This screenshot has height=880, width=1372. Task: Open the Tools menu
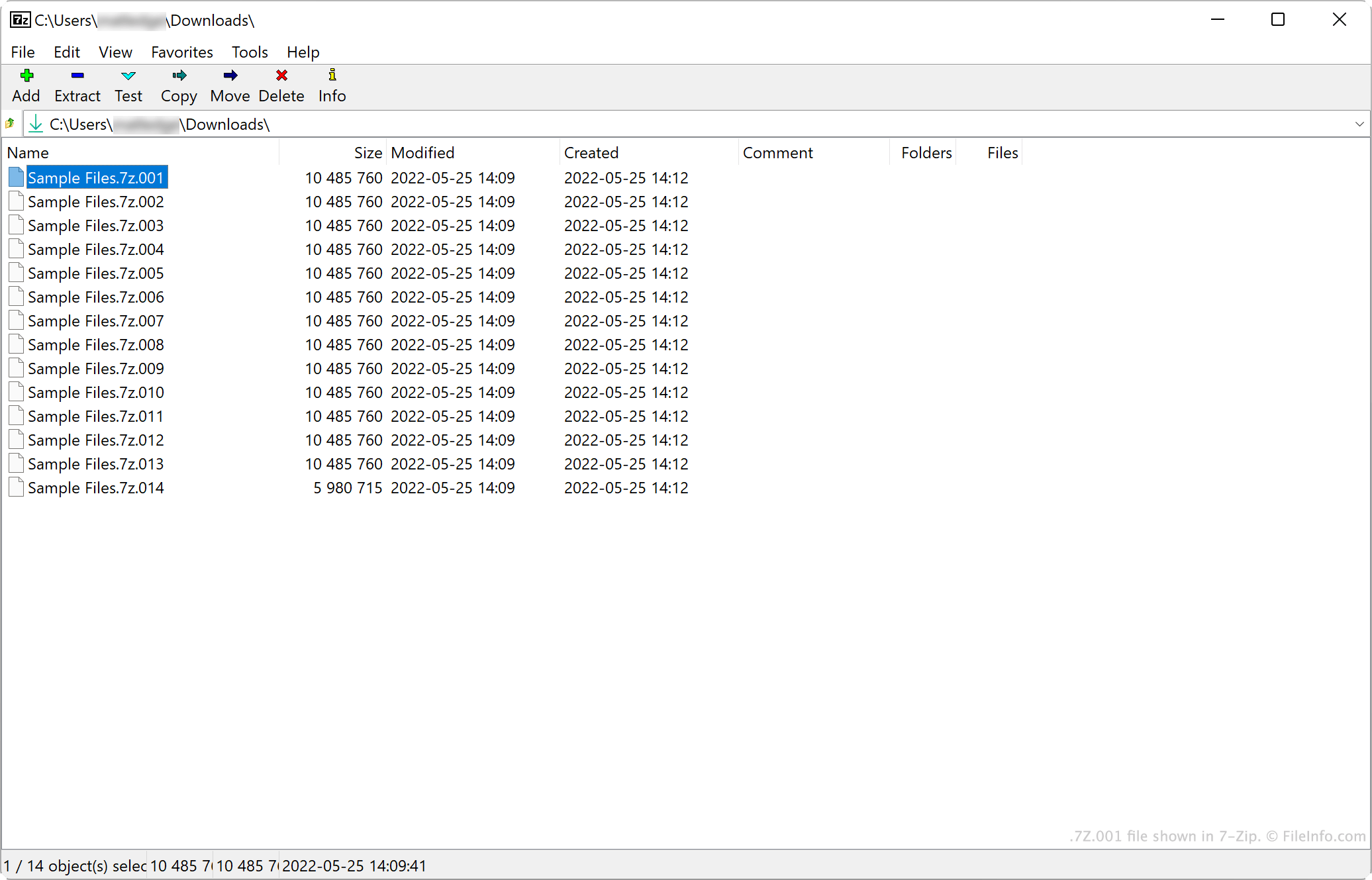[248, 52]
